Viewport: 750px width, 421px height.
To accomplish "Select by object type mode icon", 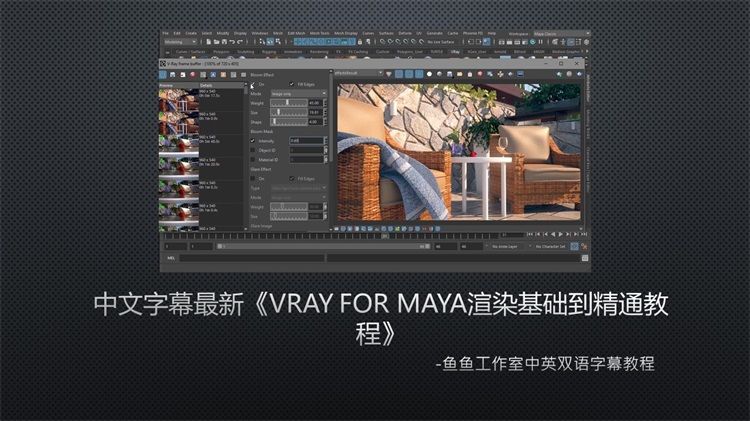I will point(270,42).
